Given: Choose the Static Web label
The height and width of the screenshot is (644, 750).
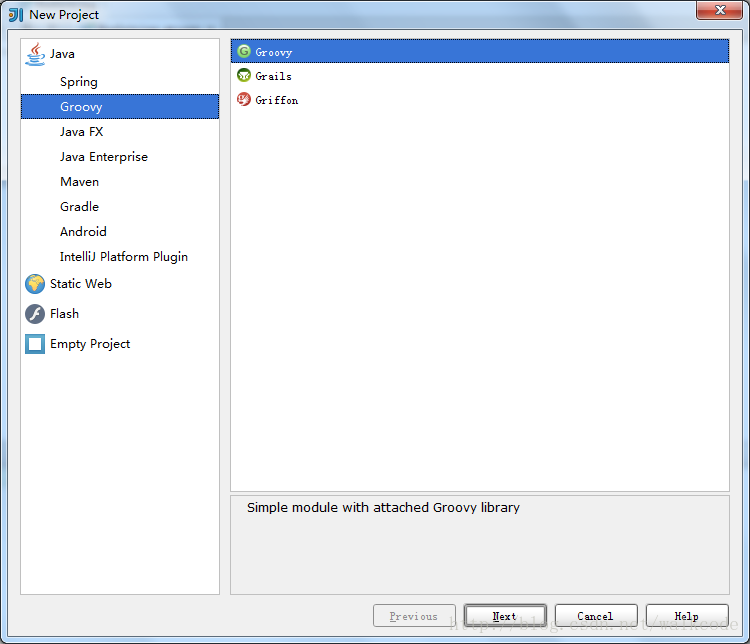Looking at the screenshot, I should coord(81,284).
